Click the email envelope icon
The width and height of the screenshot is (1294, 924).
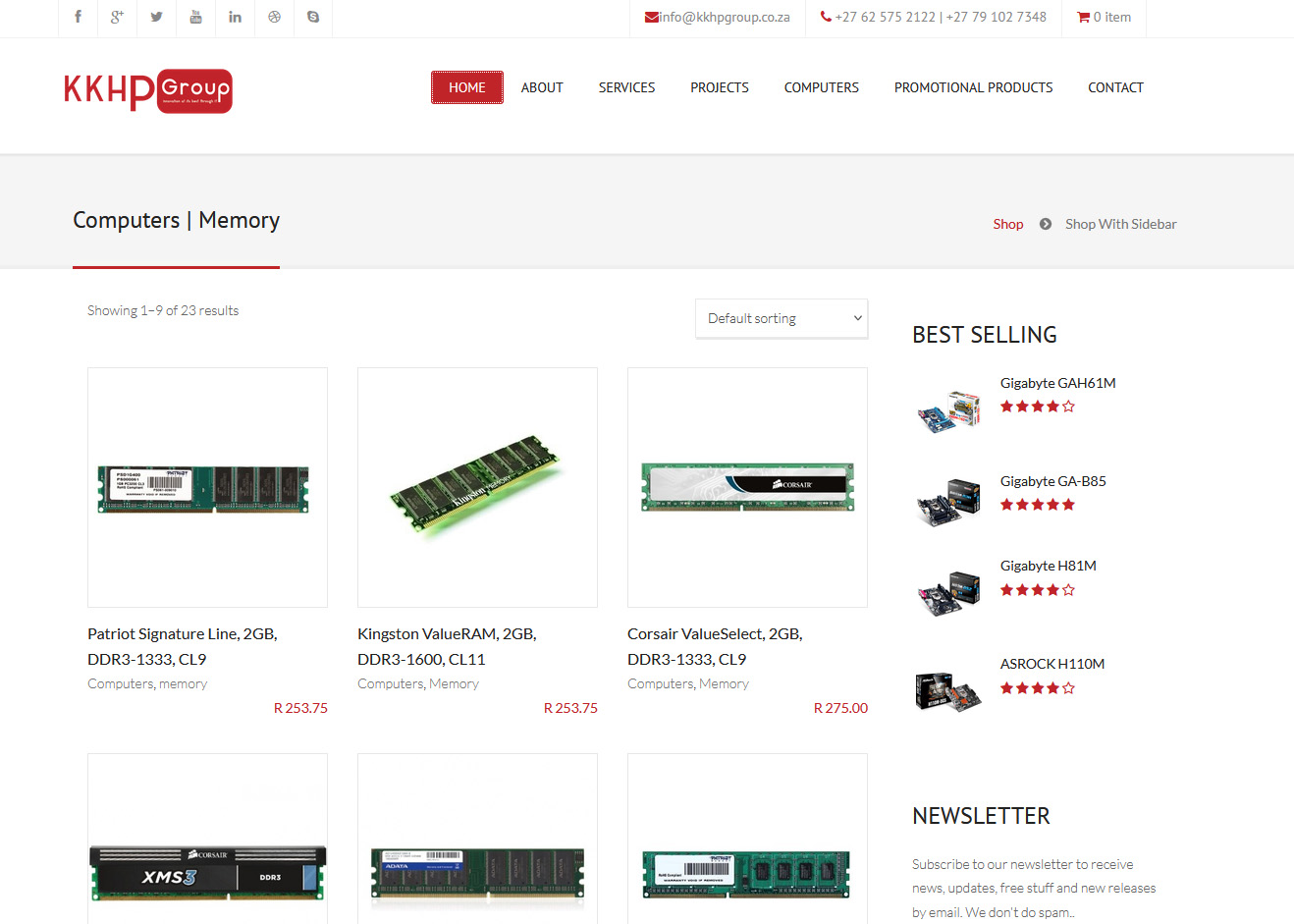click(x=652, y=17)
